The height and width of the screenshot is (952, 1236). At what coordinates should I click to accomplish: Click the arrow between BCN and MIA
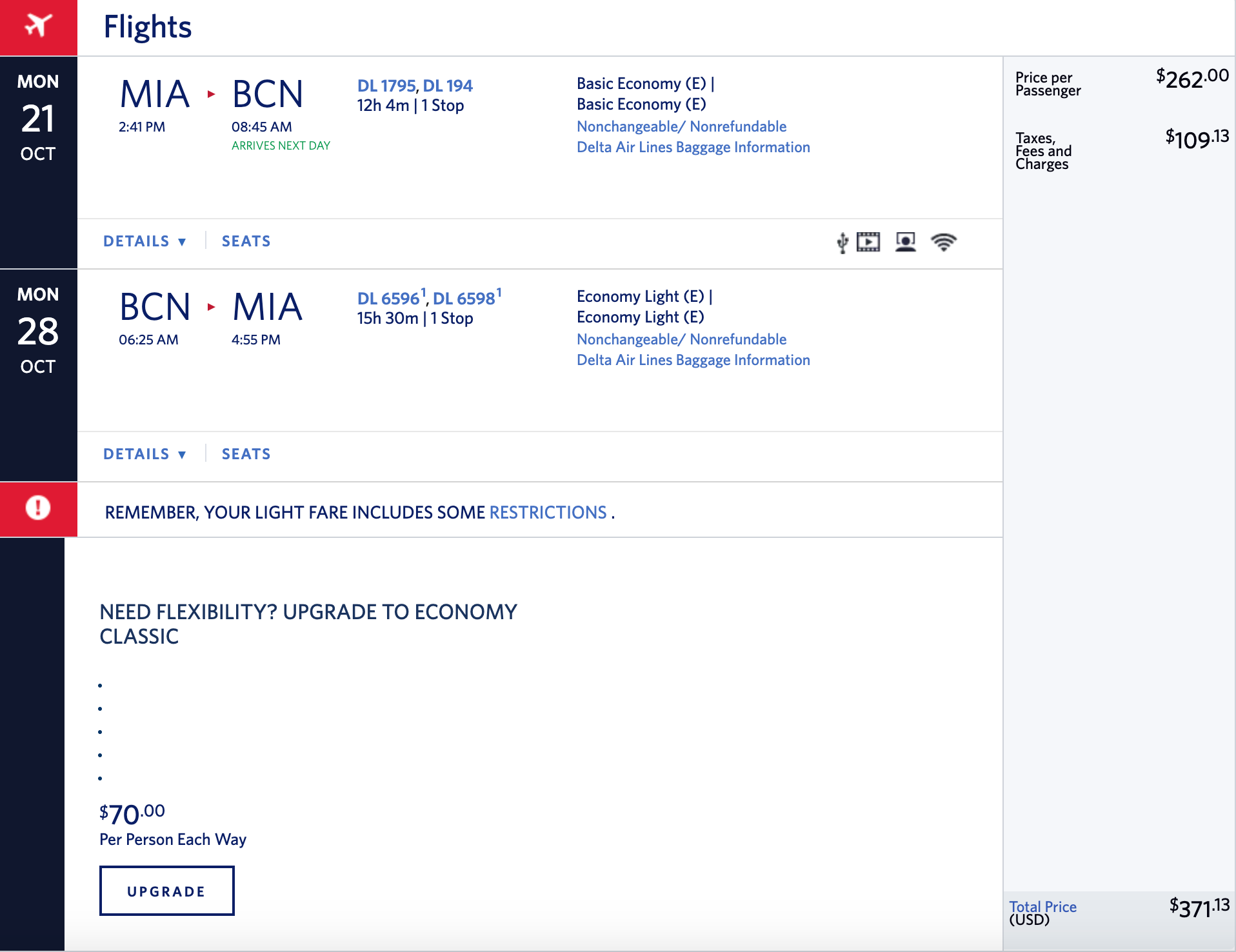(211, 307)
